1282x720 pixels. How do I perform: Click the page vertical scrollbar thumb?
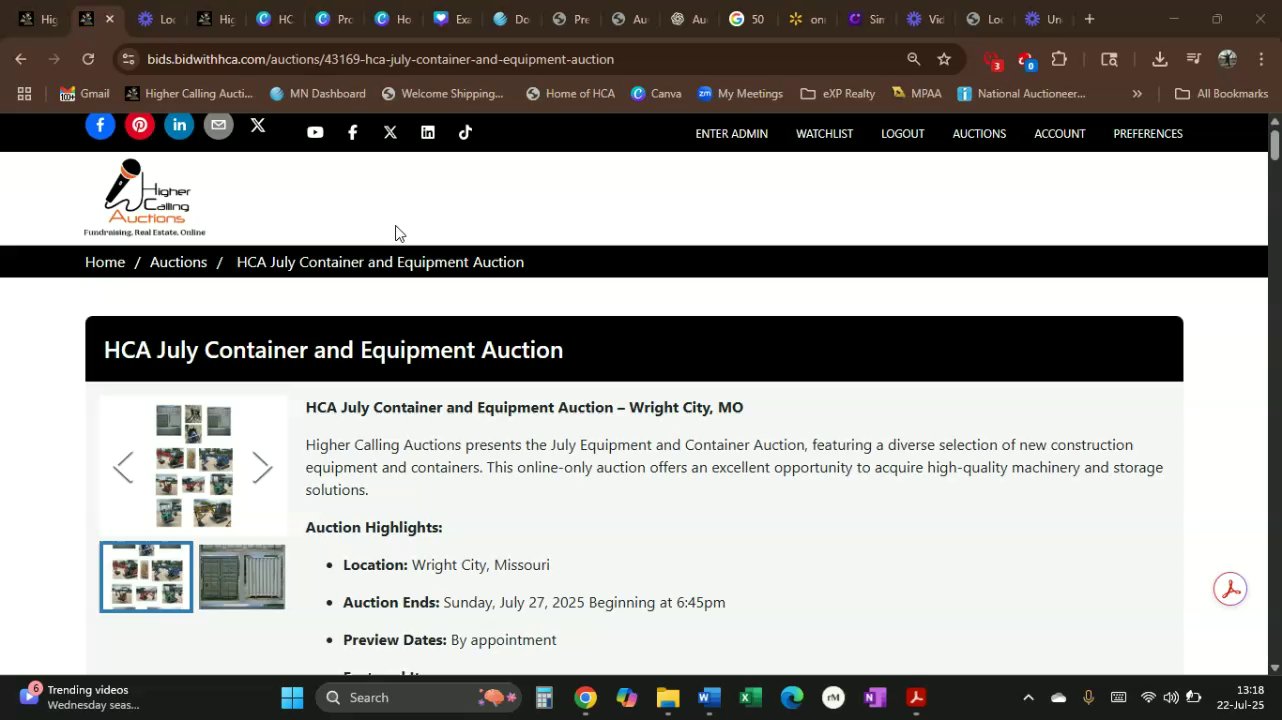point(1274,143)
